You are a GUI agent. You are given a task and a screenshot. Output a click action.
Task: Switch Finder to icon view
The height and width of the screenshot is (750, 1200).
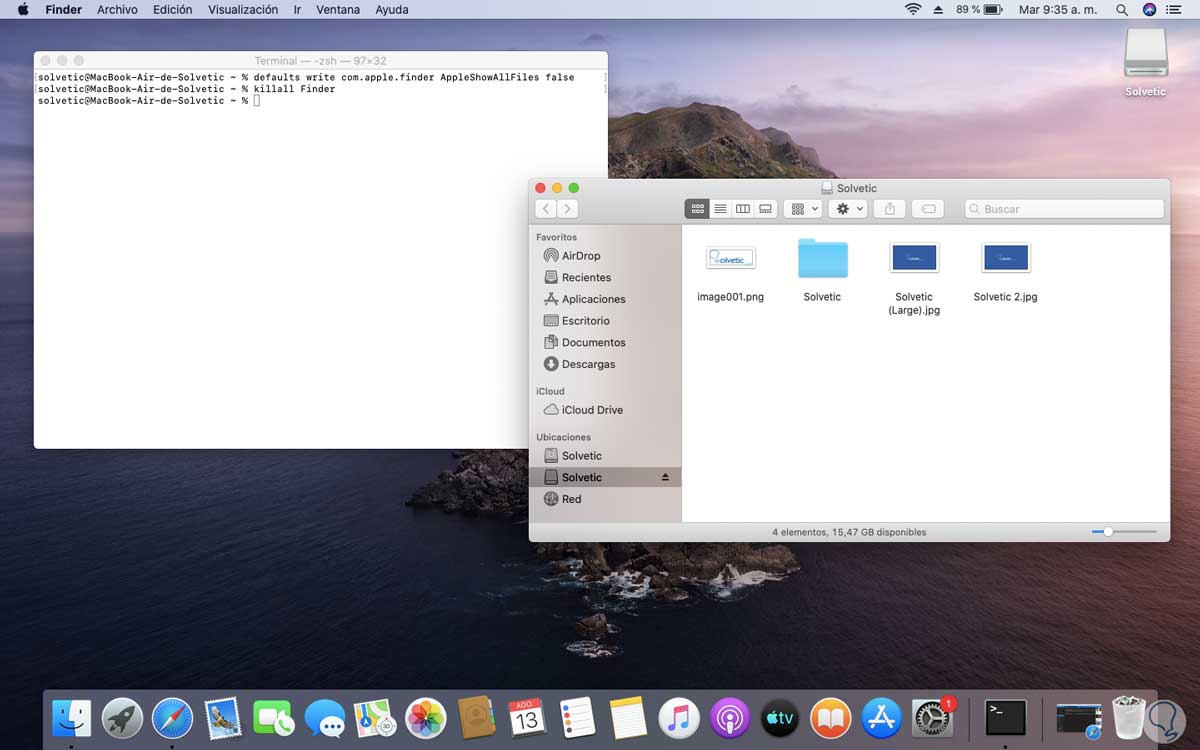click(697, 209)
